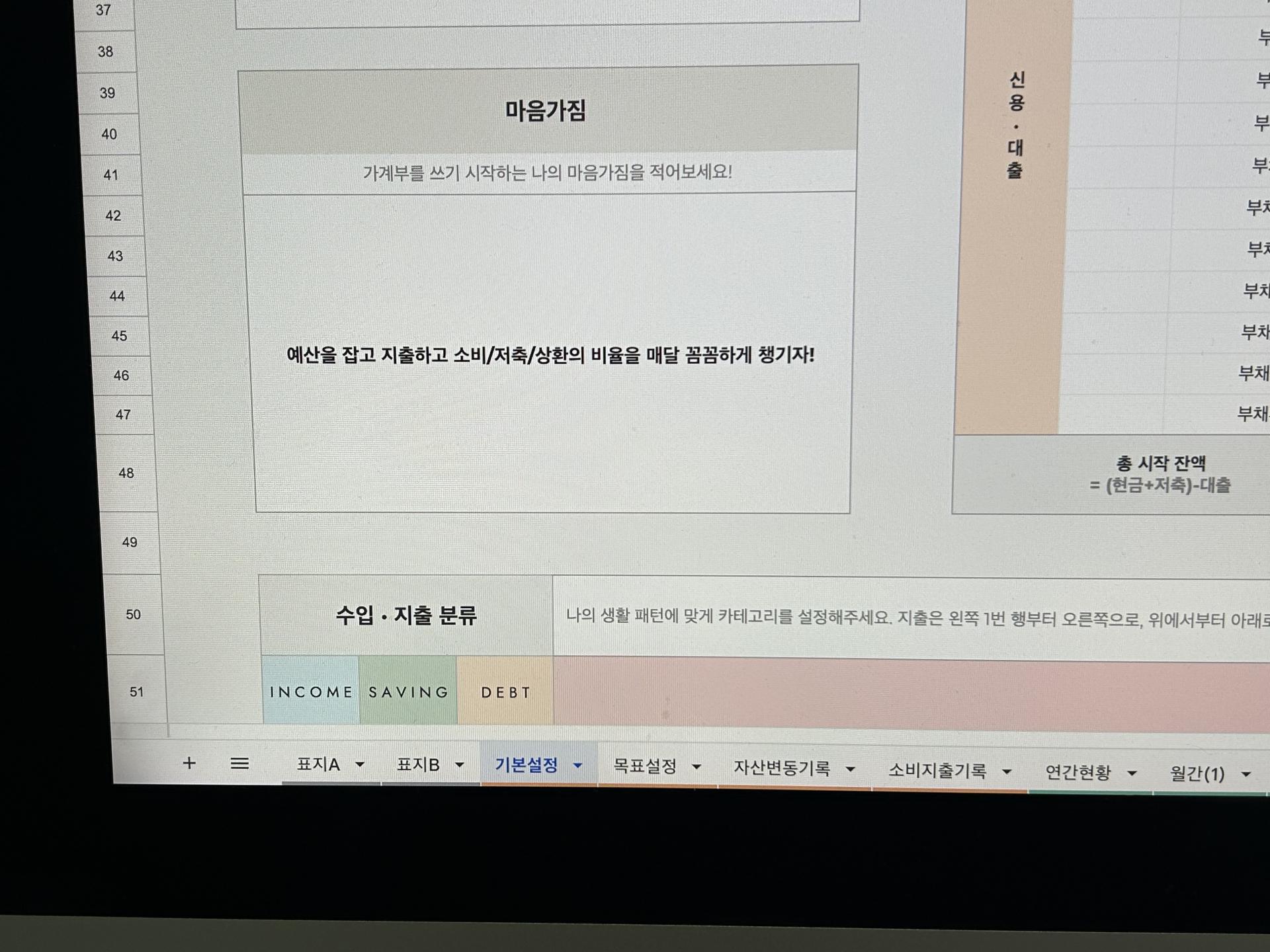Screen dimensions: 1270x952
Task: Click the vertical 신용·대출 label cell
Action: tap(1015, 218)
